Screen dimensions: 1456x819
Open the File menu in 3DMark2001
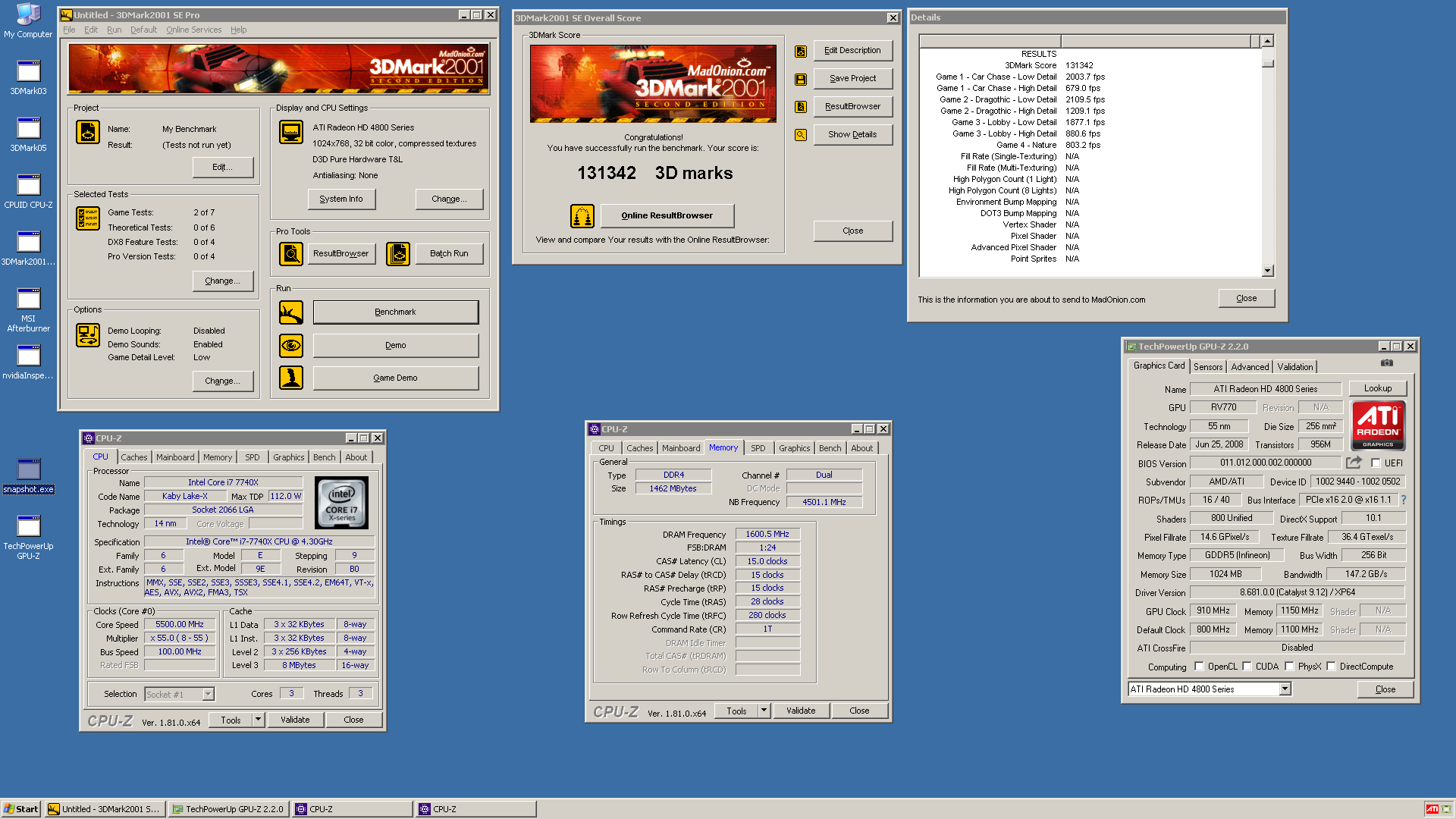point(69,30)
